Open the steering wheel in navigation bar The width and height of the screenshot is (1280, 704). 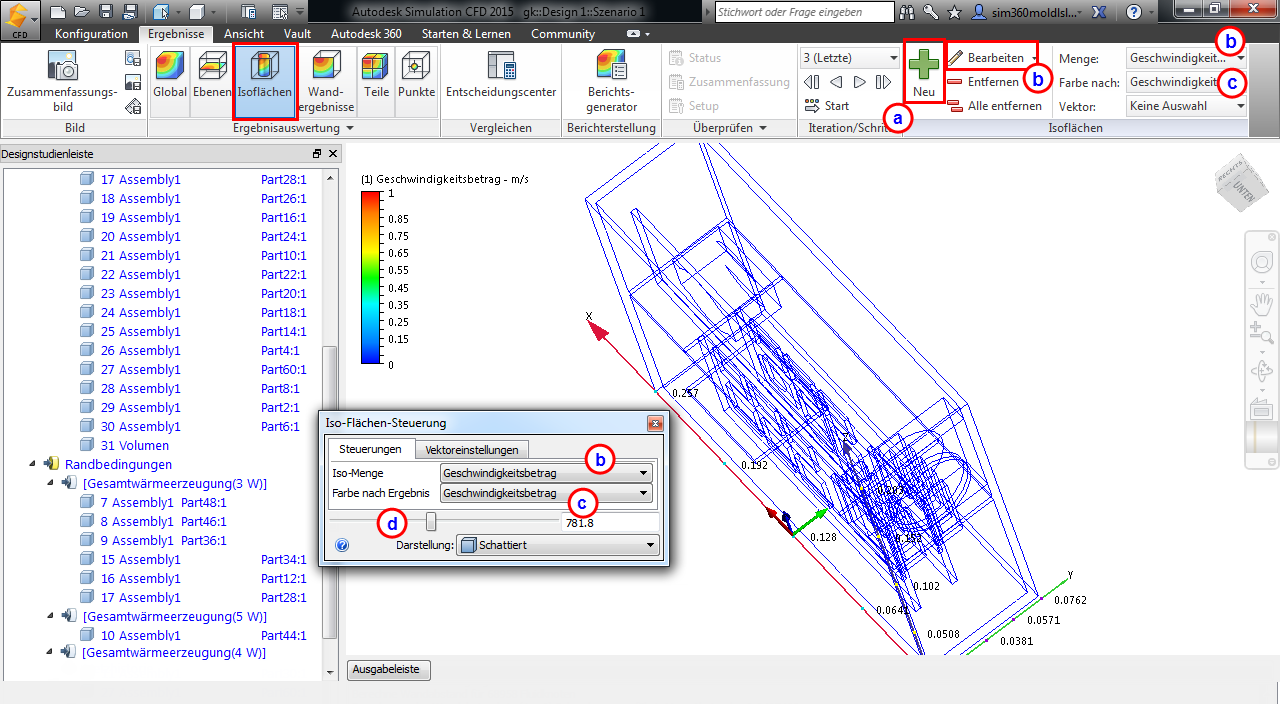[1260, 264]
